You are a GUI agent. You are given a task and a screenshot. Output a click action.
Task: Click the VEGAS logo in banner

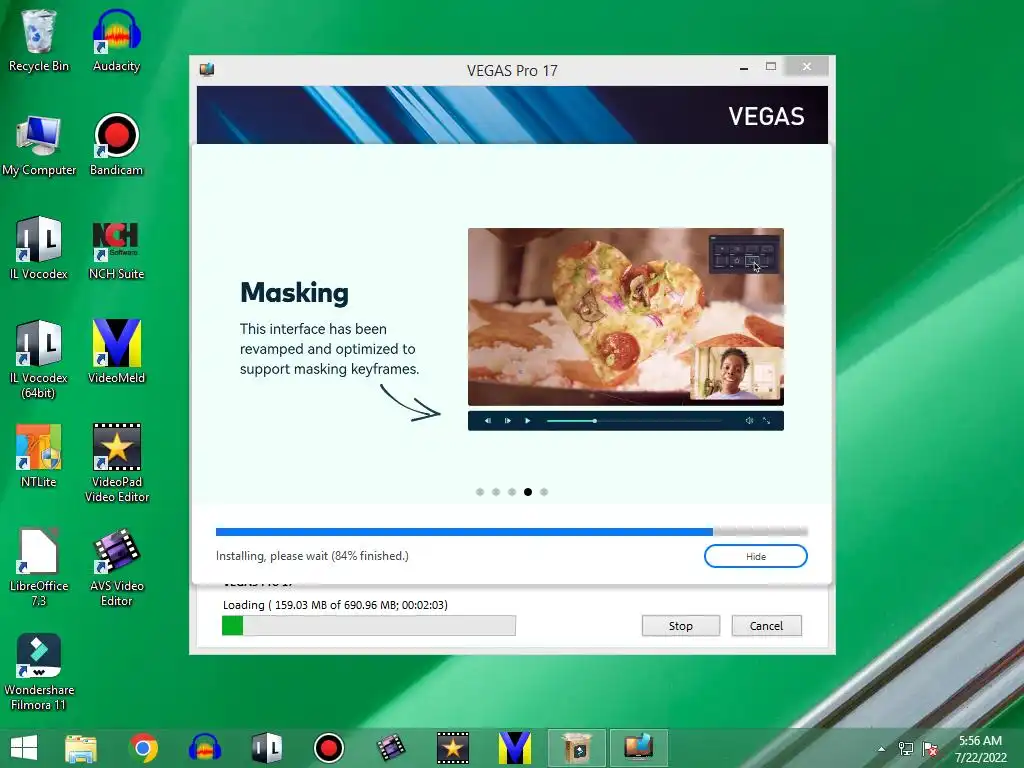coord(766,116)
